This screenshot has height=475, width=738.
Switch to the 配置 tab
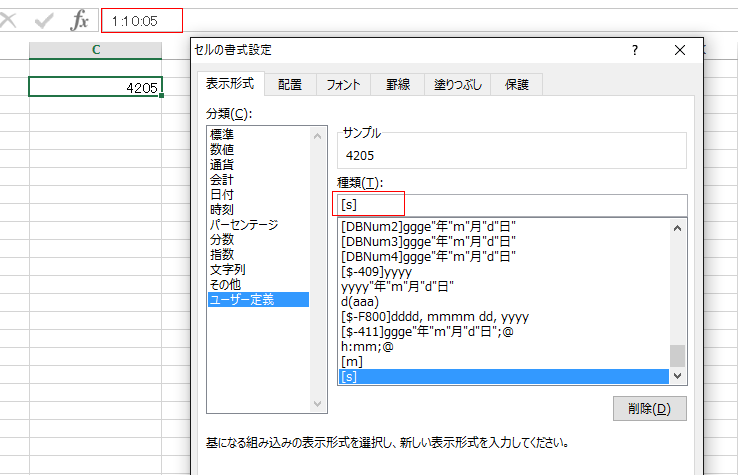(290, 85)
